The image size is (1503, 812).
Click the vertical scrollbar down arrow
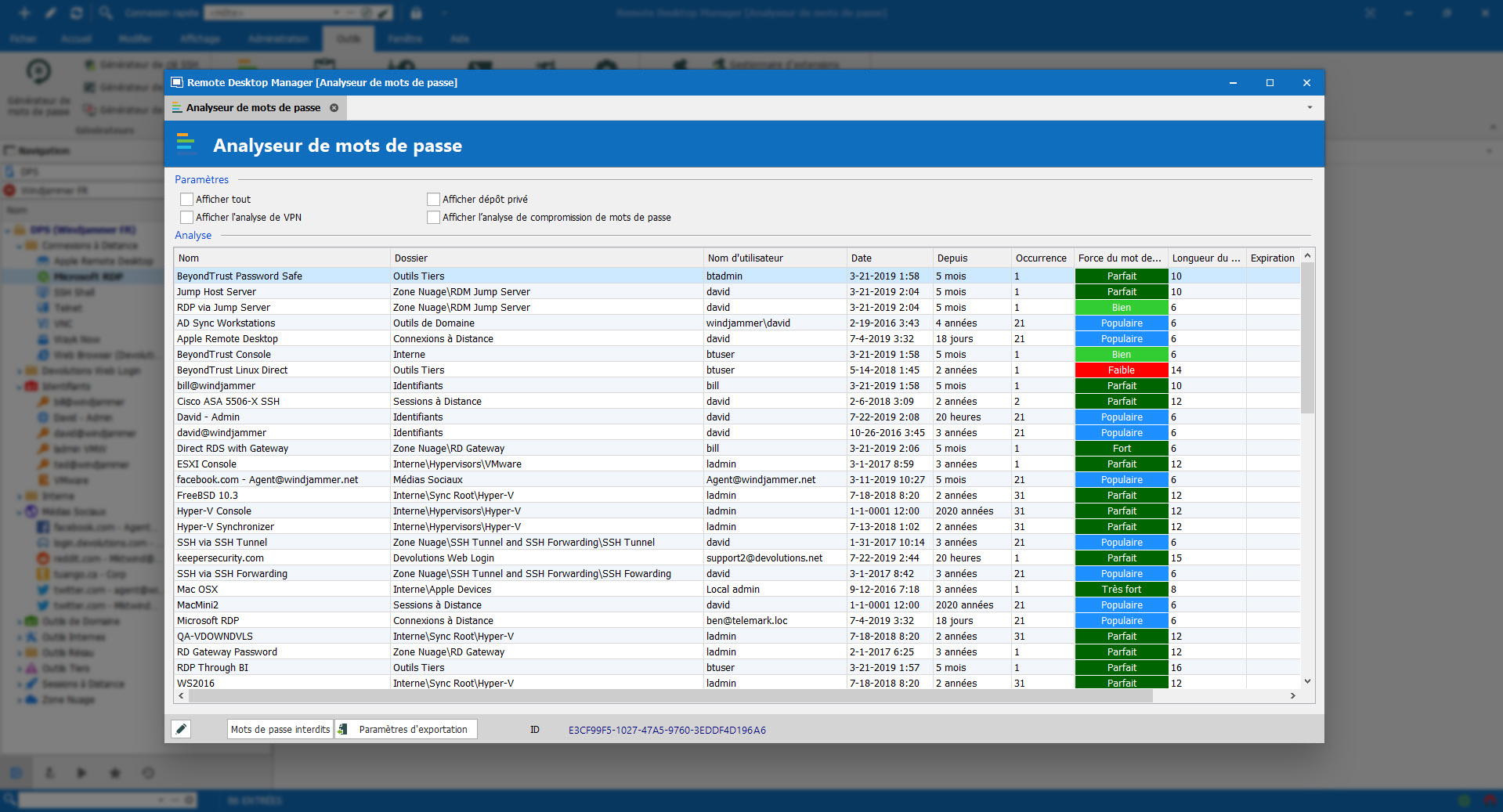pyautogui.click(x=1307, y=681)
